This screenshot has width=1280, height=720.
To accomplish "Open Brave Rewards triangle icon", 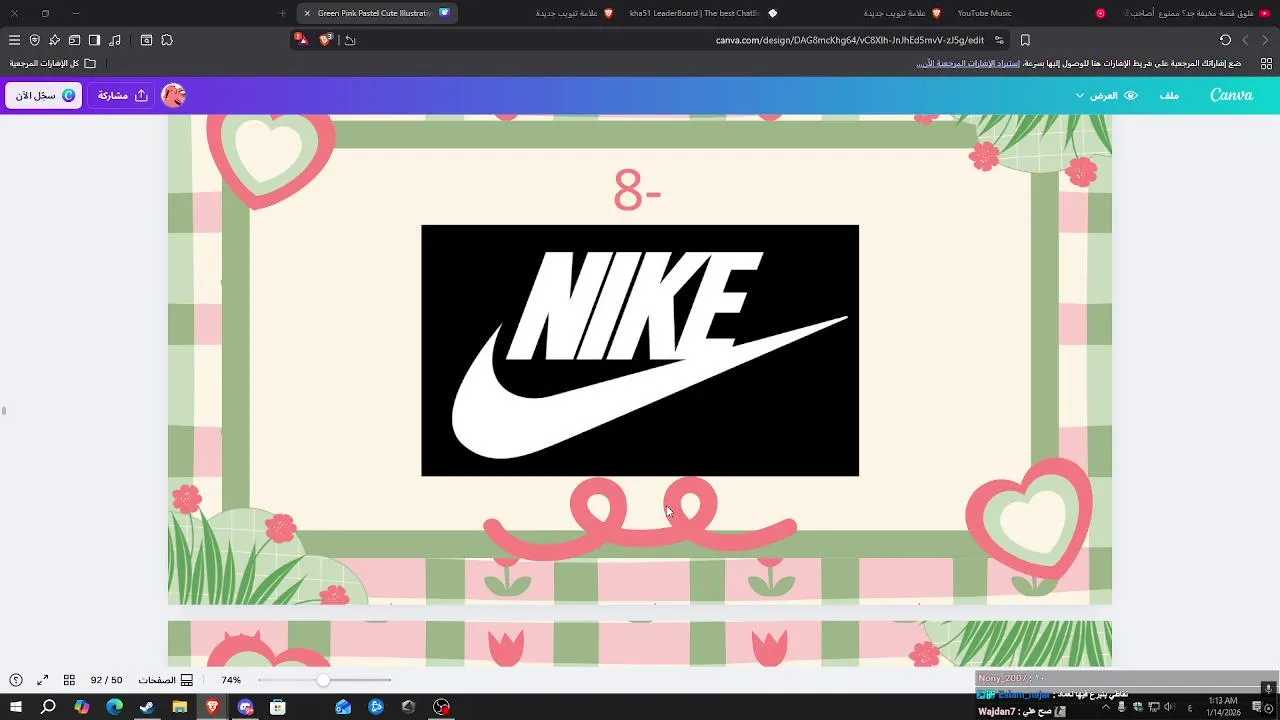I will tap(301, 39).
